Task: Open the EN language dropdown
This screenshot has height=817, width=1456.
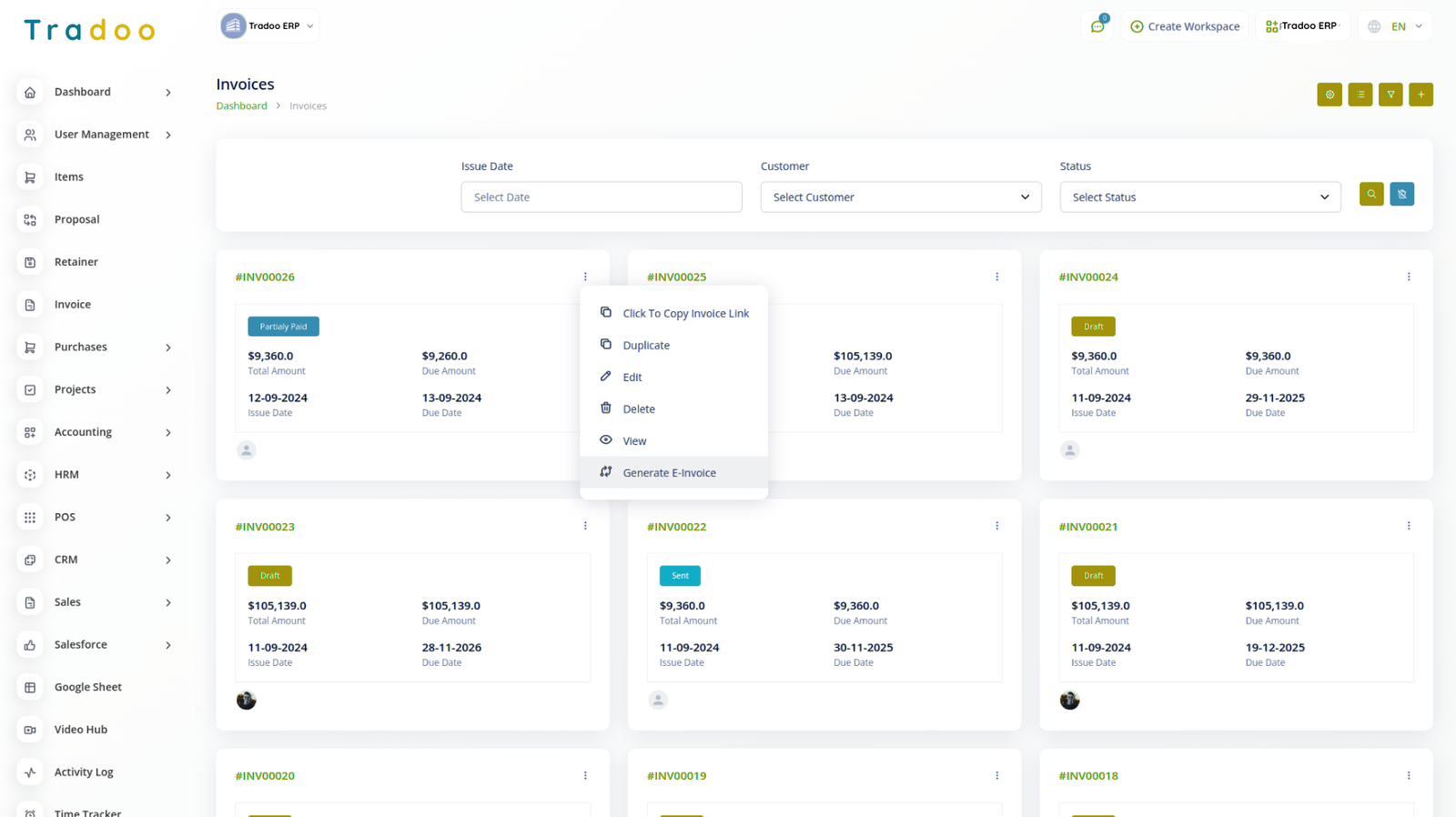Action: [x=1395, y=26]
